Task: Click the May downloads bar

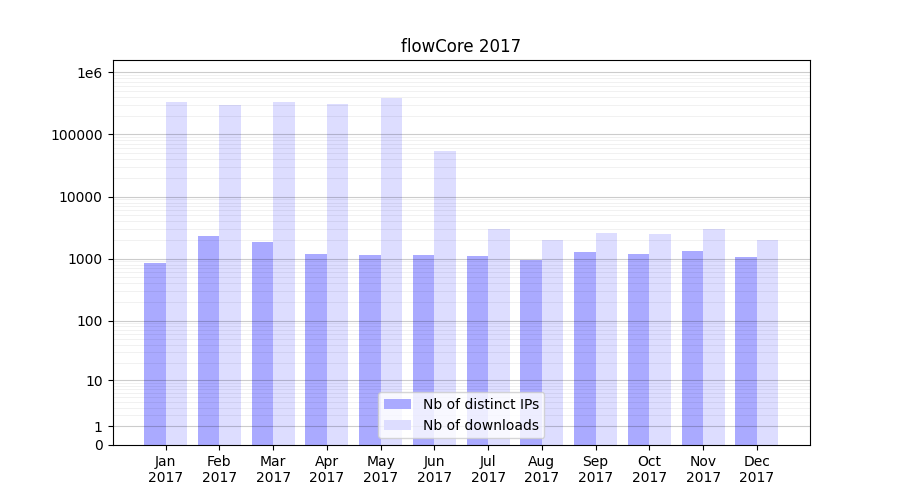Action: pyautogui.click(x=391, y=271)
